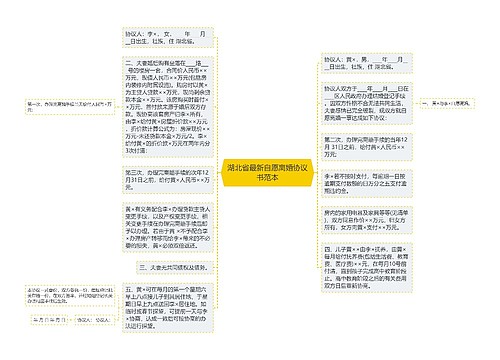Click node starting 四、儿子黄××由李×抚养
Screen dimensions: 500x360
367,268
